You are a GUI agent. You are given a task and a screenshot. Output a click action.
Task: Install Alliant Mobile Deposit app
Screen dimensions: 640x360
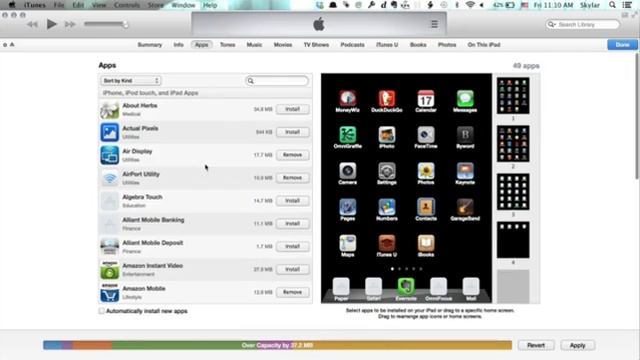(292, 247)
